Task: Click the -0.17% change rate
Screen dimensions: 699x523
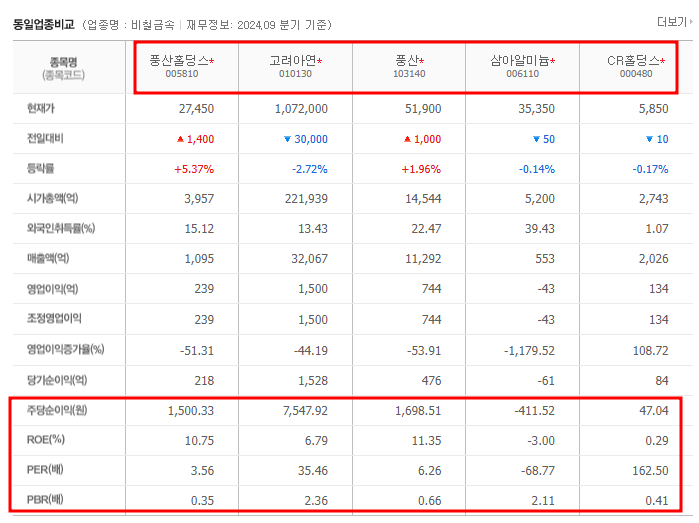Action: click(x=650, y=169)
